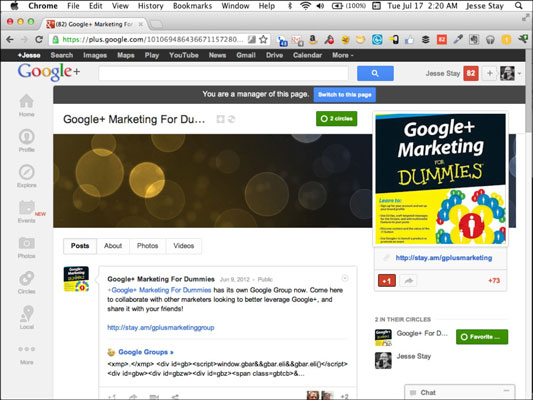Viewport: 533px width, 400px height.
Task: Click the volume icon in menu bar
Action: click(x=320, y=6)
